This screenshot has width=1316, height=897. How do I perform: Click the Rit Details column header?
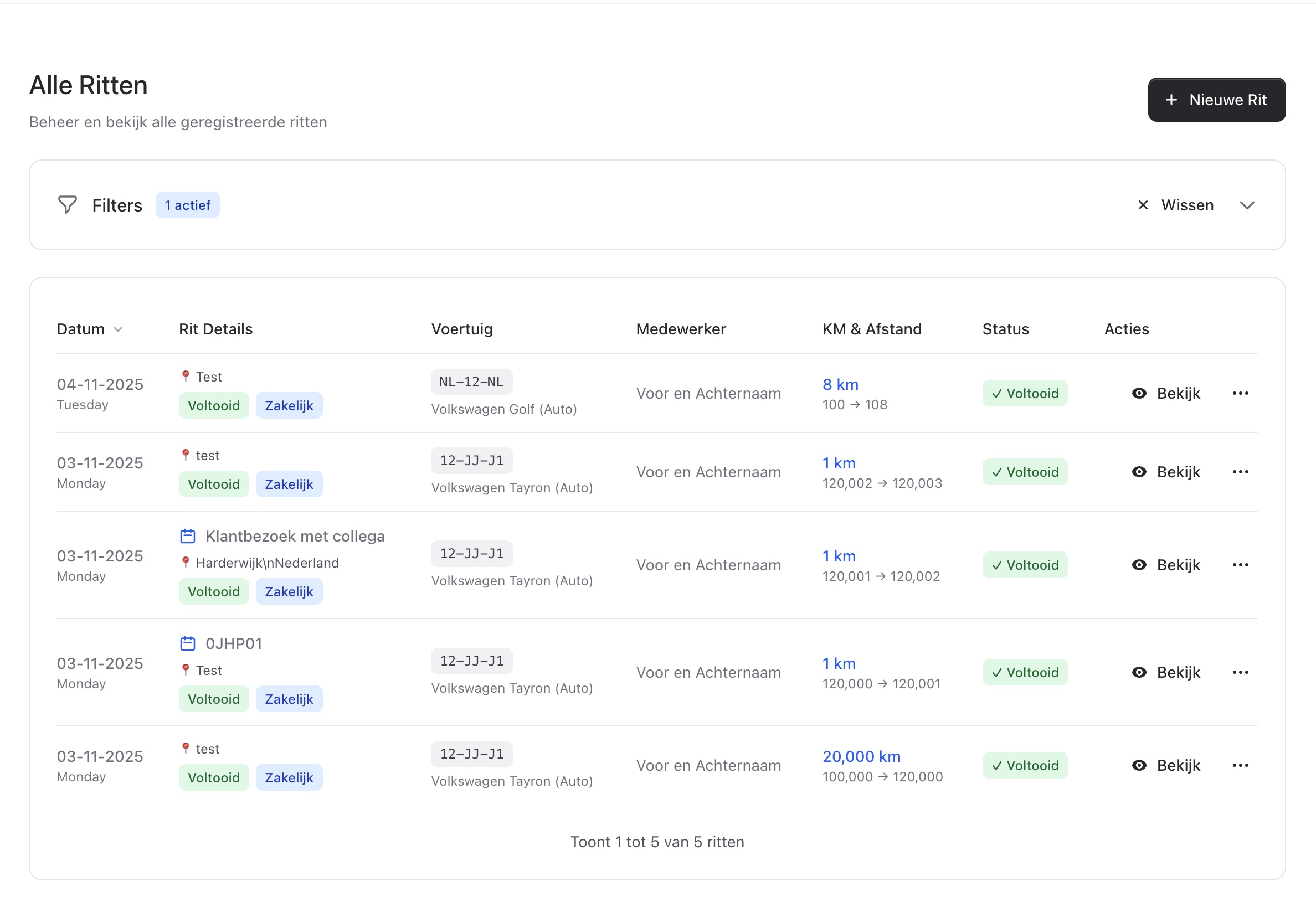(216, 329)
